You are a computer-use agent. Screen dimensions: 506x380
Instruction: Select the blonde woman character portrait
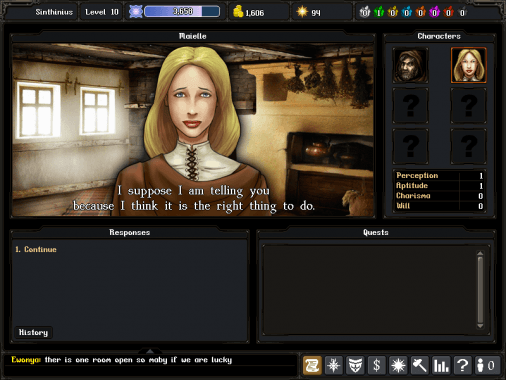468,65
